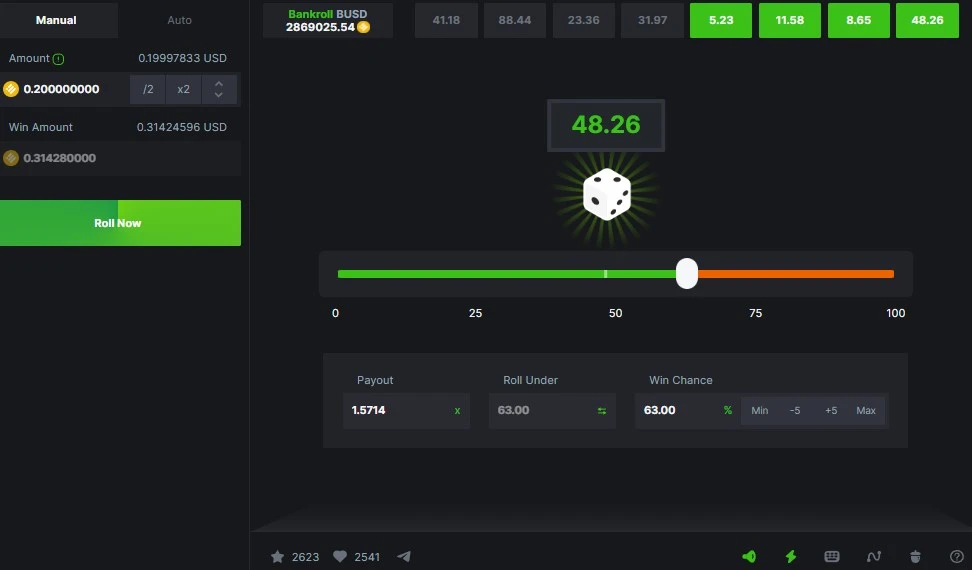
Task: Click the Bankroll BUSD 2869025.54 panel
Action: pos(327,20)
